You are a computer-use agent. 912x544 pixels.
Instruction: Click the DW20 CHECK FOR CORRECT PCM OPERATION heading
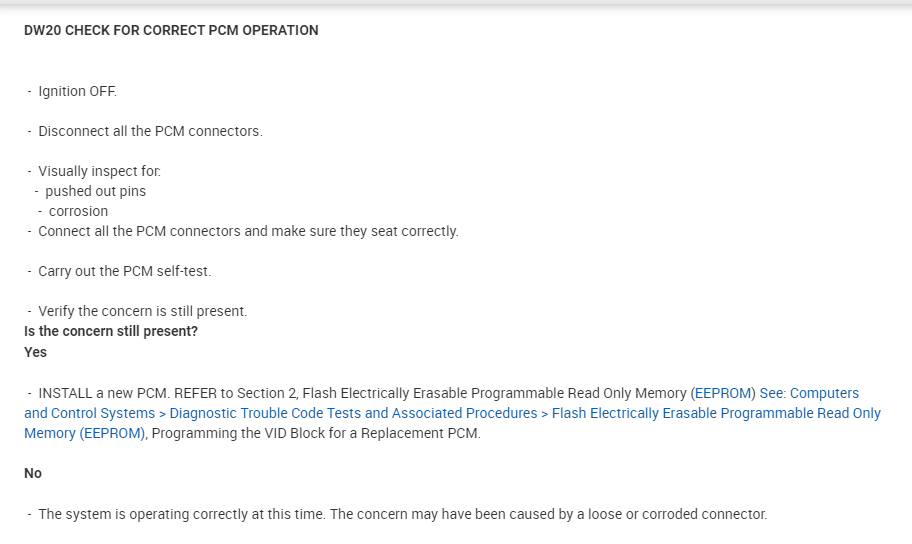(x=171, y=30)
